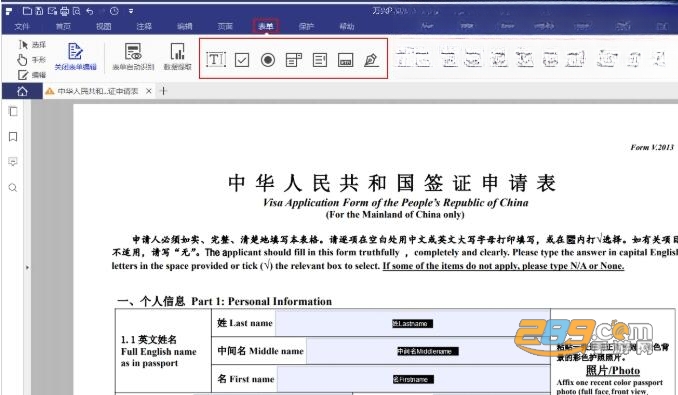The height and width of the screenshot is (395, 678).
Task: Click the 中间名 Middle name form field
Action: tap(428, 351)
